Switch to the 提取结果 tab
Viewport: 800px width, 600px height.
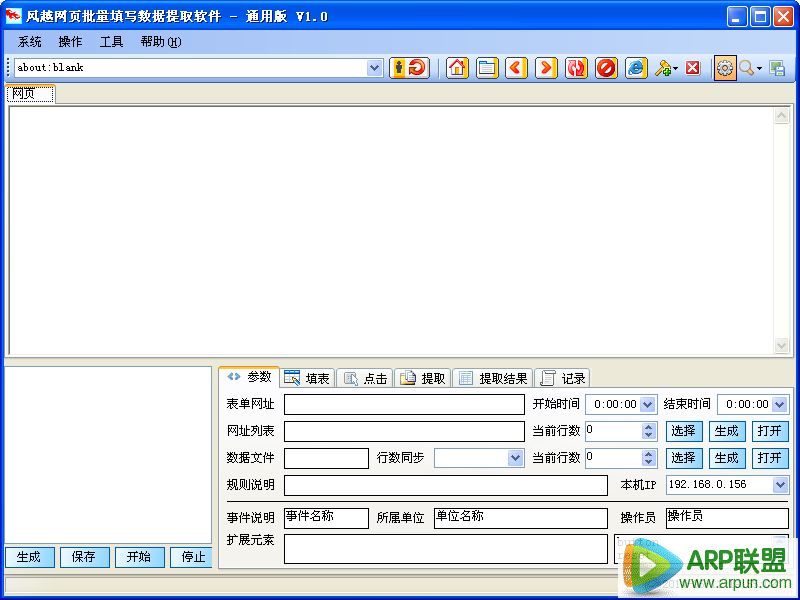click(x=493, y=378)
